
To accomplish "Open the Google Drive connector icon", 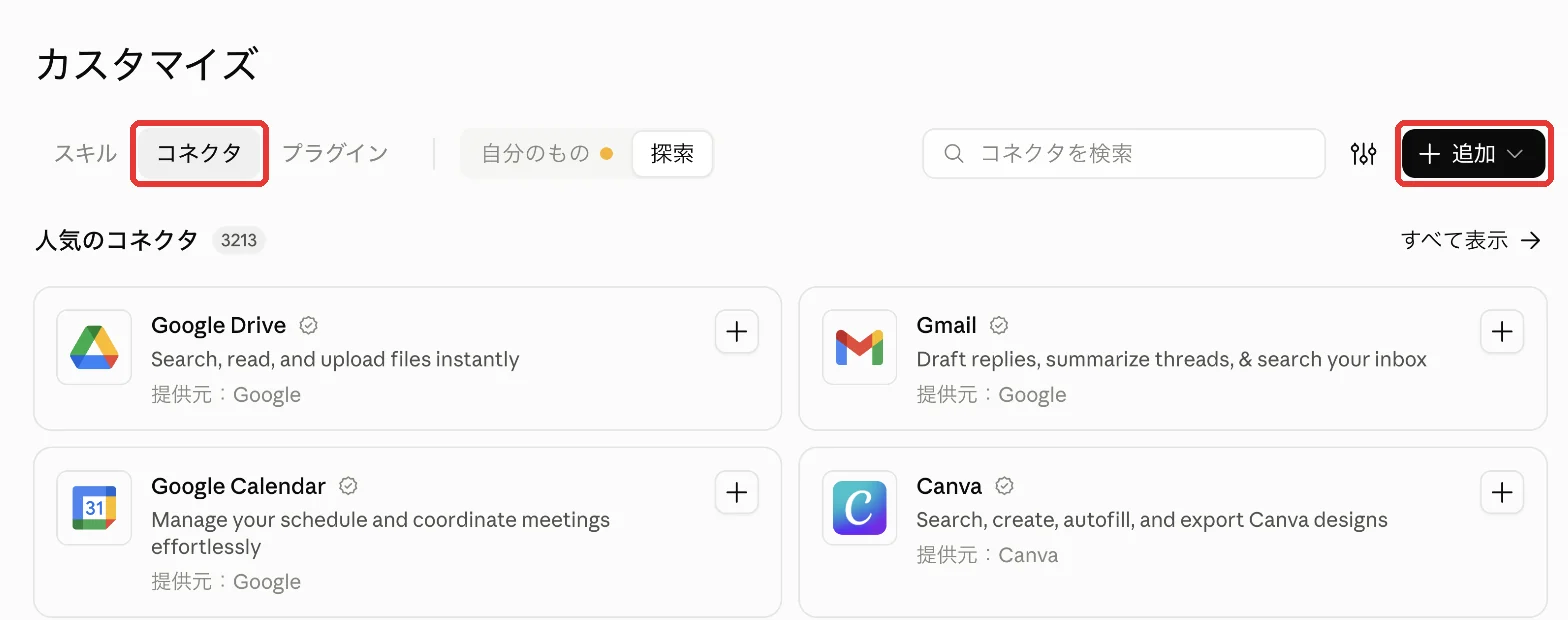I will click(x=94, y=347).
